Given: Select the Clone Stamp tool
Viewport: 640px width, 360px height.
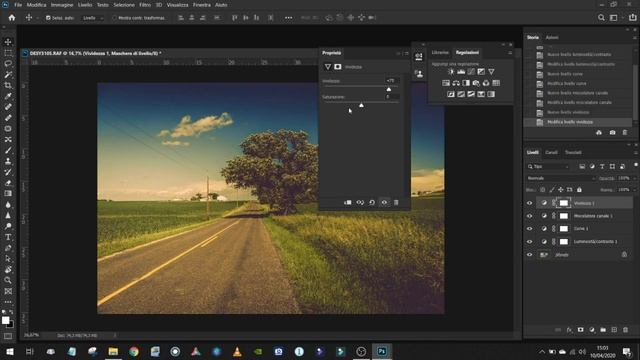Looking at the screenshot, I should [x=8, y=161].
